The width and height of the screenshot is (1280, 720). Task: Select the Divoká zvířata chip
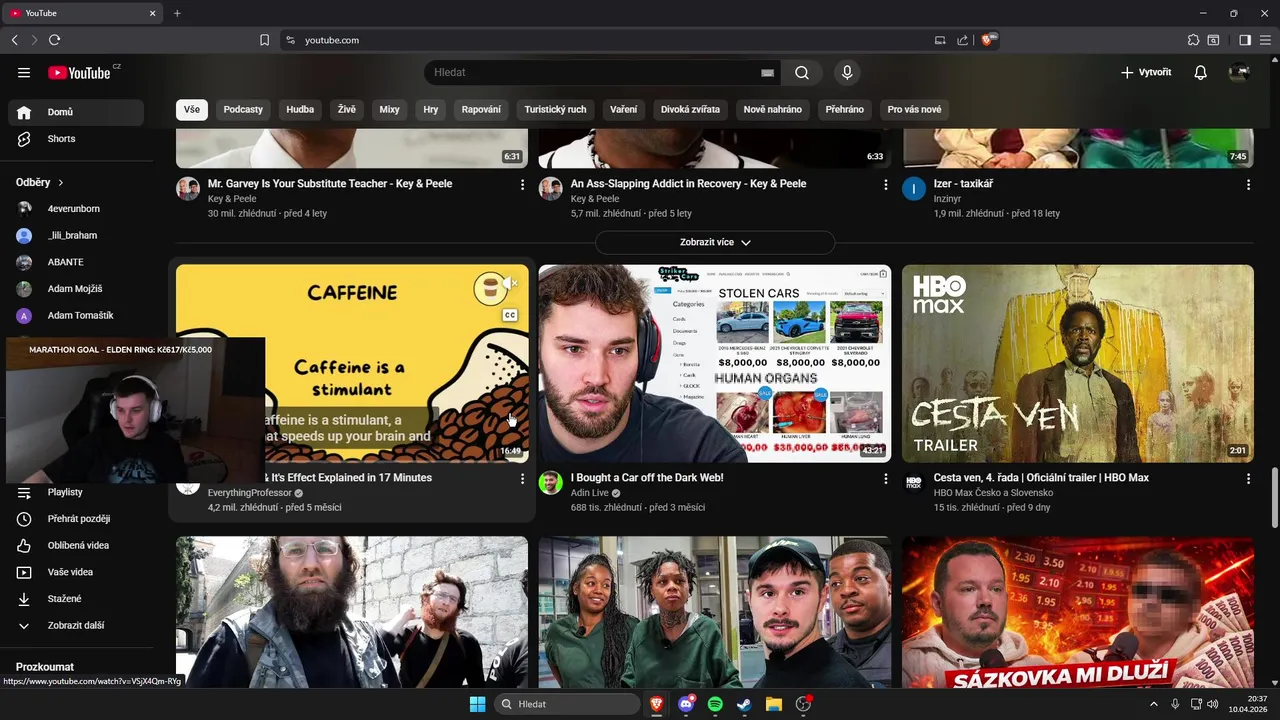pyautogui.click(x=690, y=109)
